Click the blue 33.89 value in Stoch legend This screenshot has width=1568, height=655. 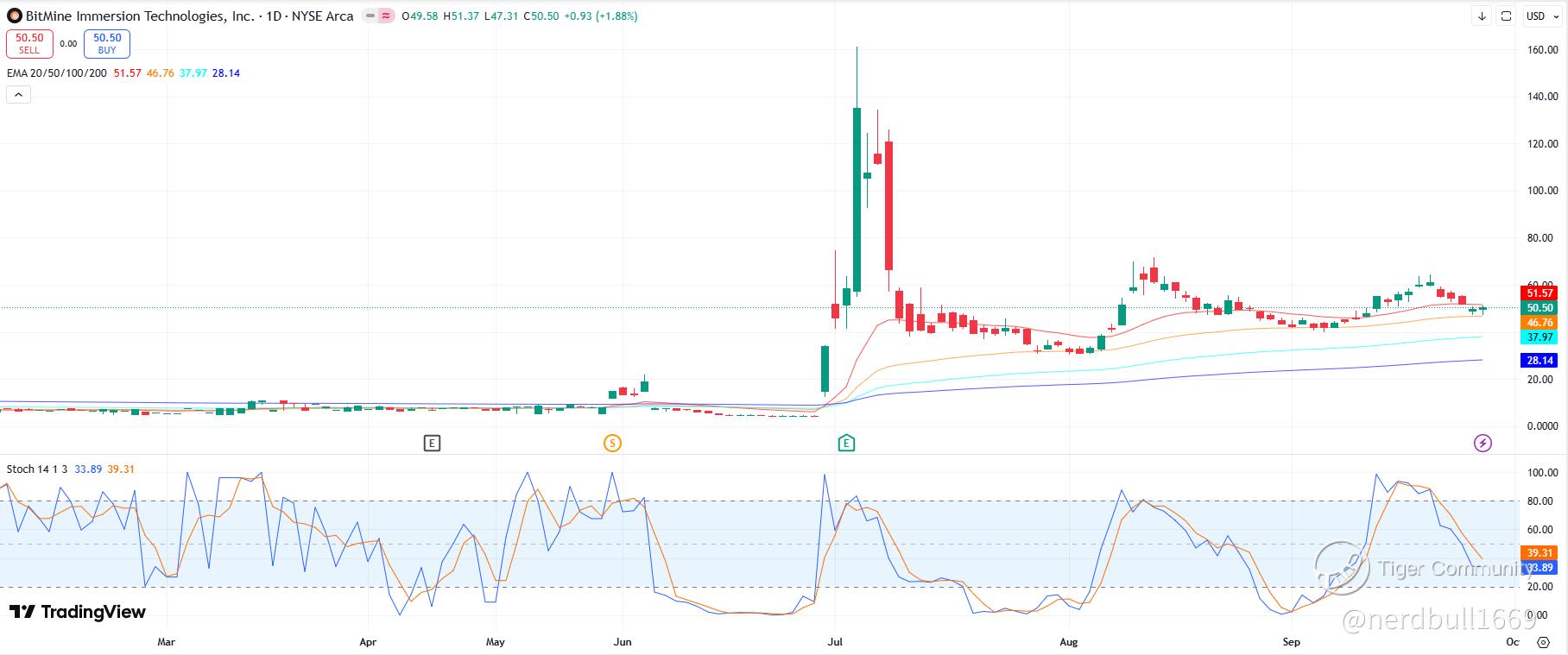[88, 469]
